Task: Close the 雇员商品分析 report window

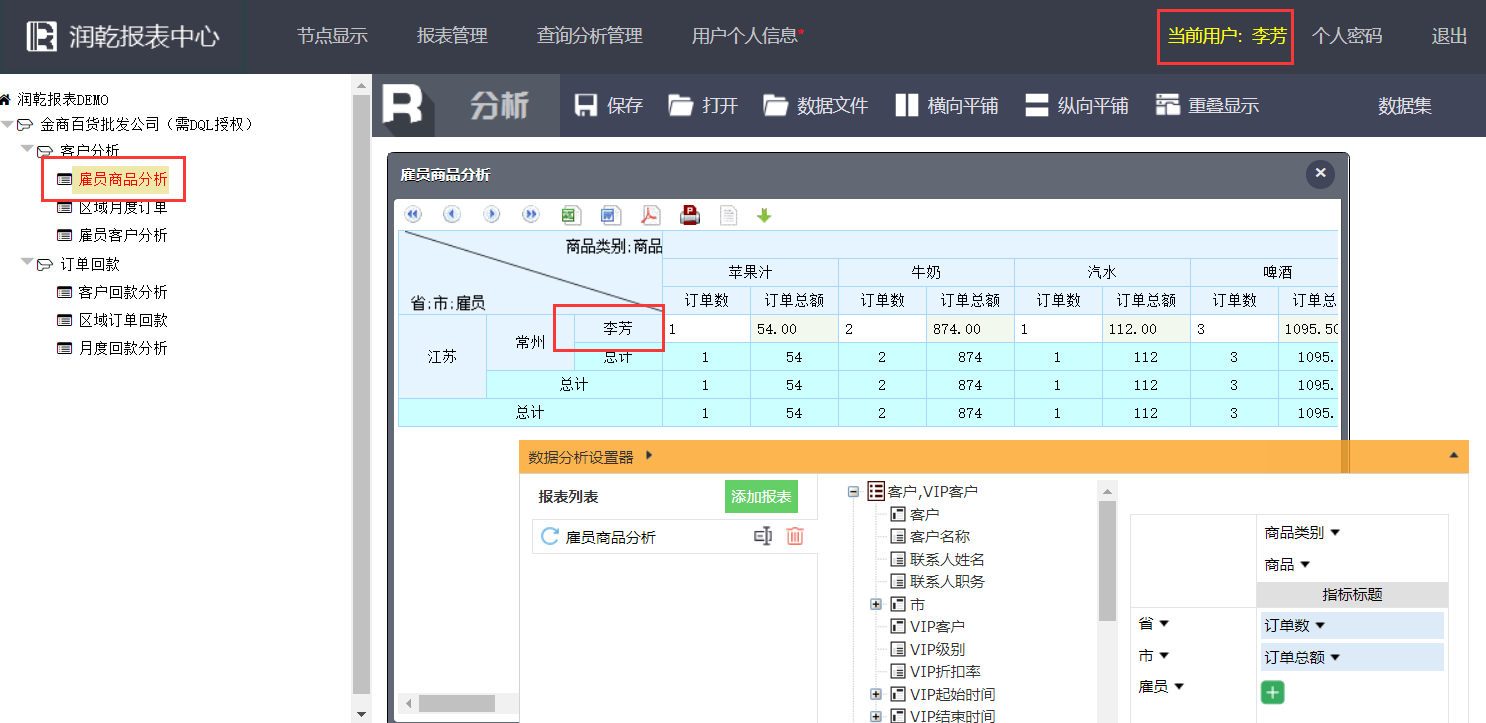Action: [1320, 174]
